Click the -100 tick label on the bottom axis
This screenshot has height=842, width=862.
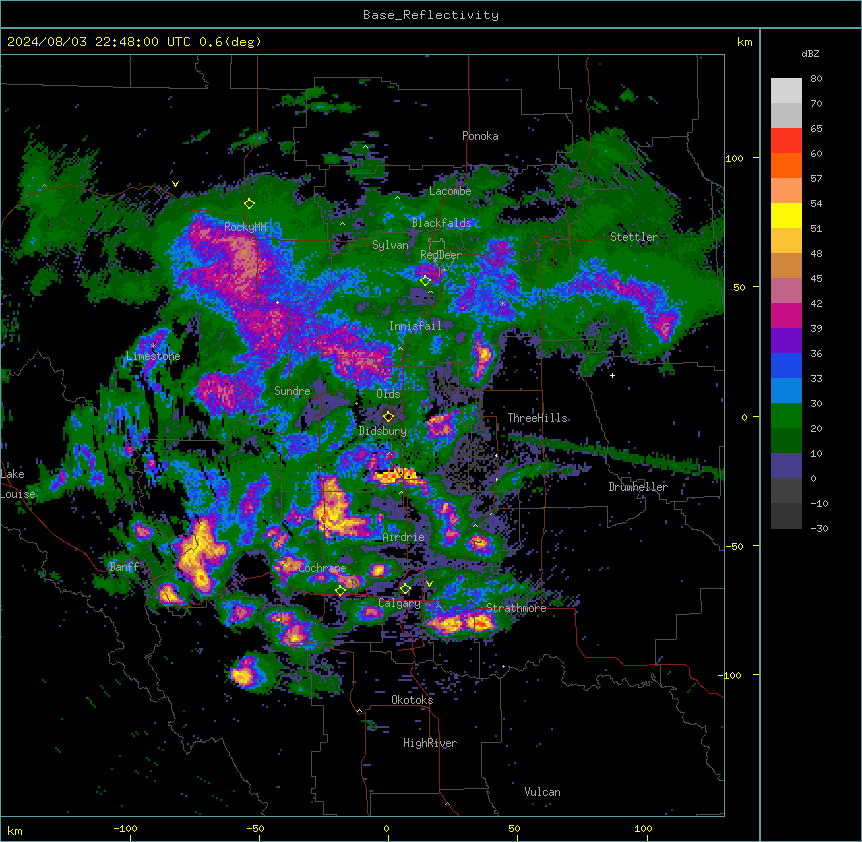(125, 829)
